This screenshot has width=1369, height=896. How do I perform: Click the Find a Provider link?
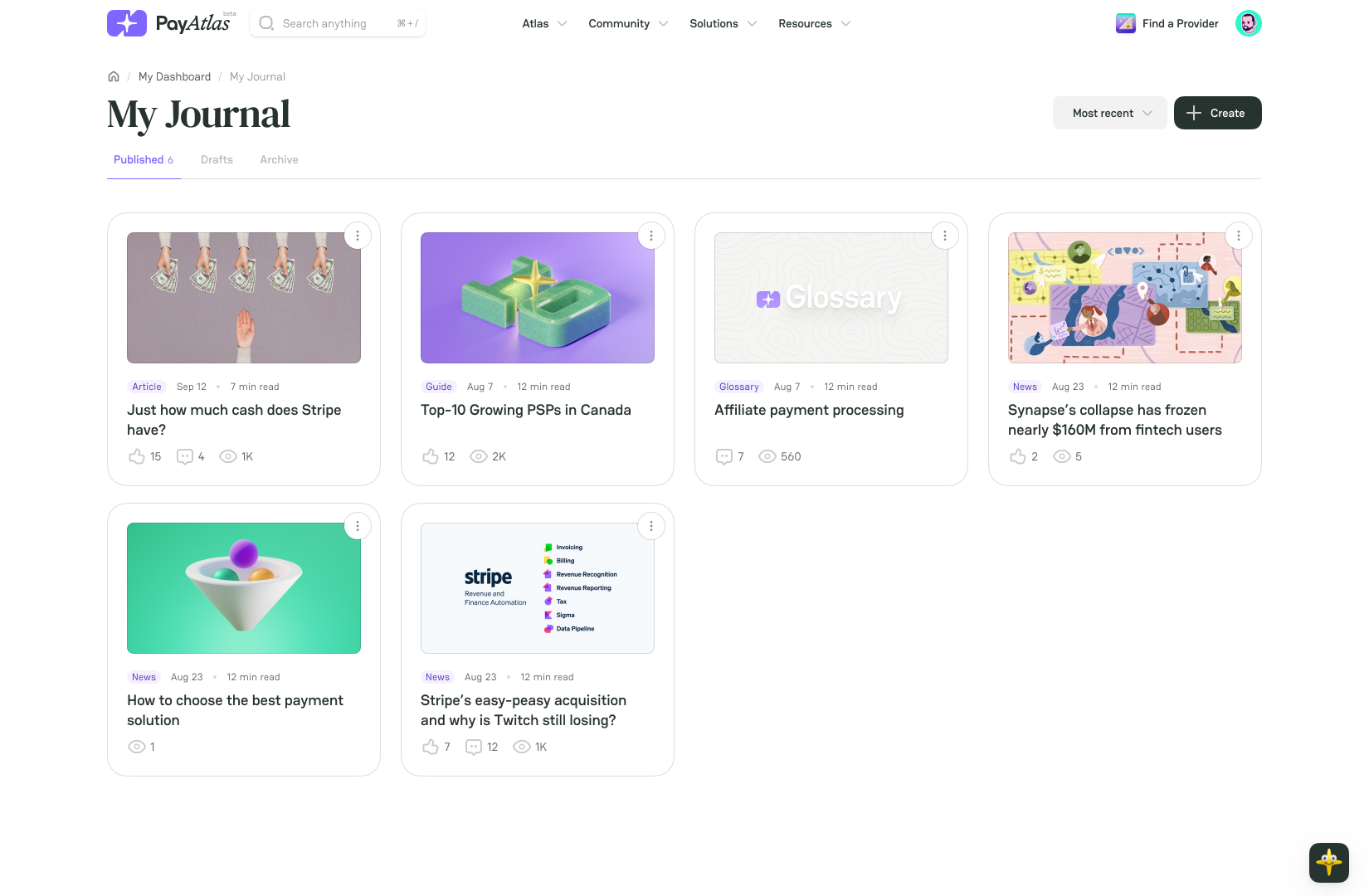[x=1168, y=23]
